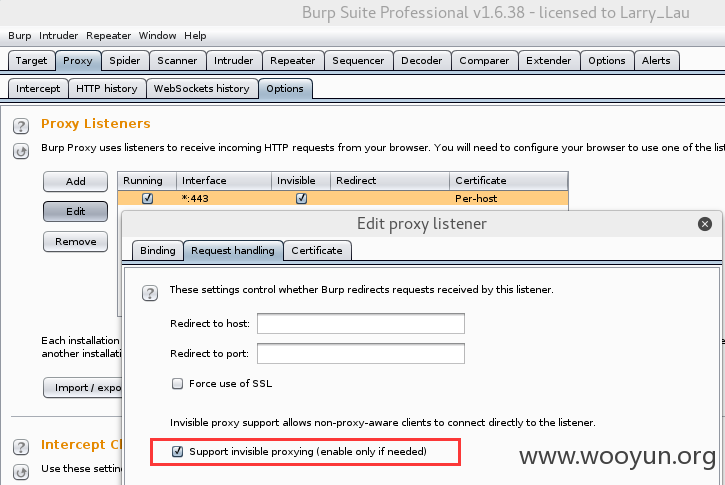The image size is (725, 485).
Task: Click the Running column header
Action: [147, 181]
